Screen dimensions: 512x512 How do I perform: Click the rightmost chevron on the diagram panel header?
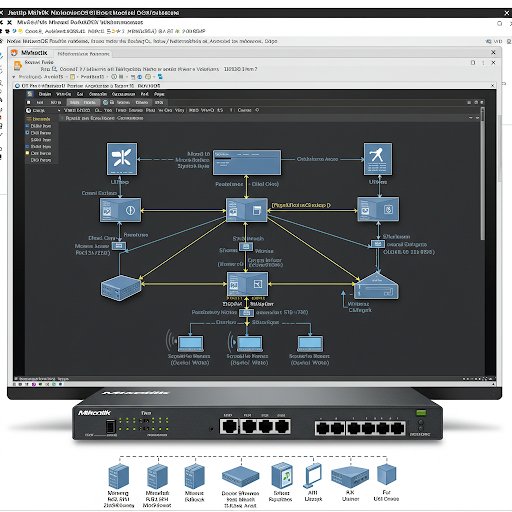tap(477, 118)
